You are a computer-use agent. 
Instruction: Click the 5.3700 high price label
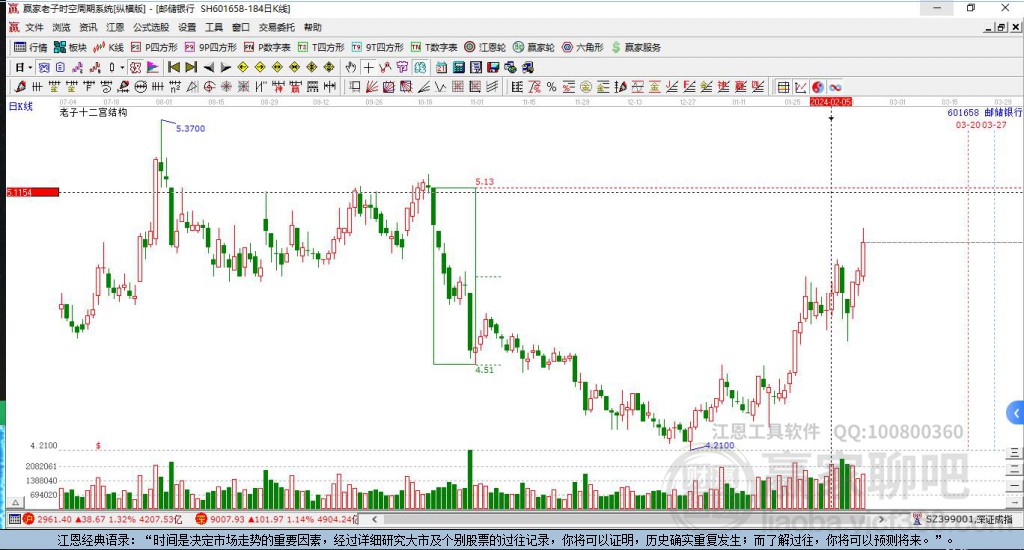(190, 129)
